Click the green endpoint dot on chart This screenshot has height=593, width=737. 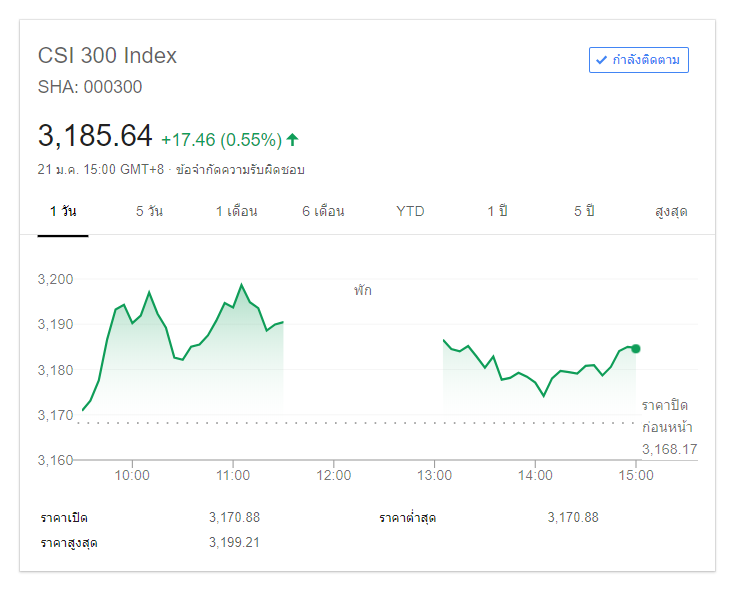click(x=636, y=348)
